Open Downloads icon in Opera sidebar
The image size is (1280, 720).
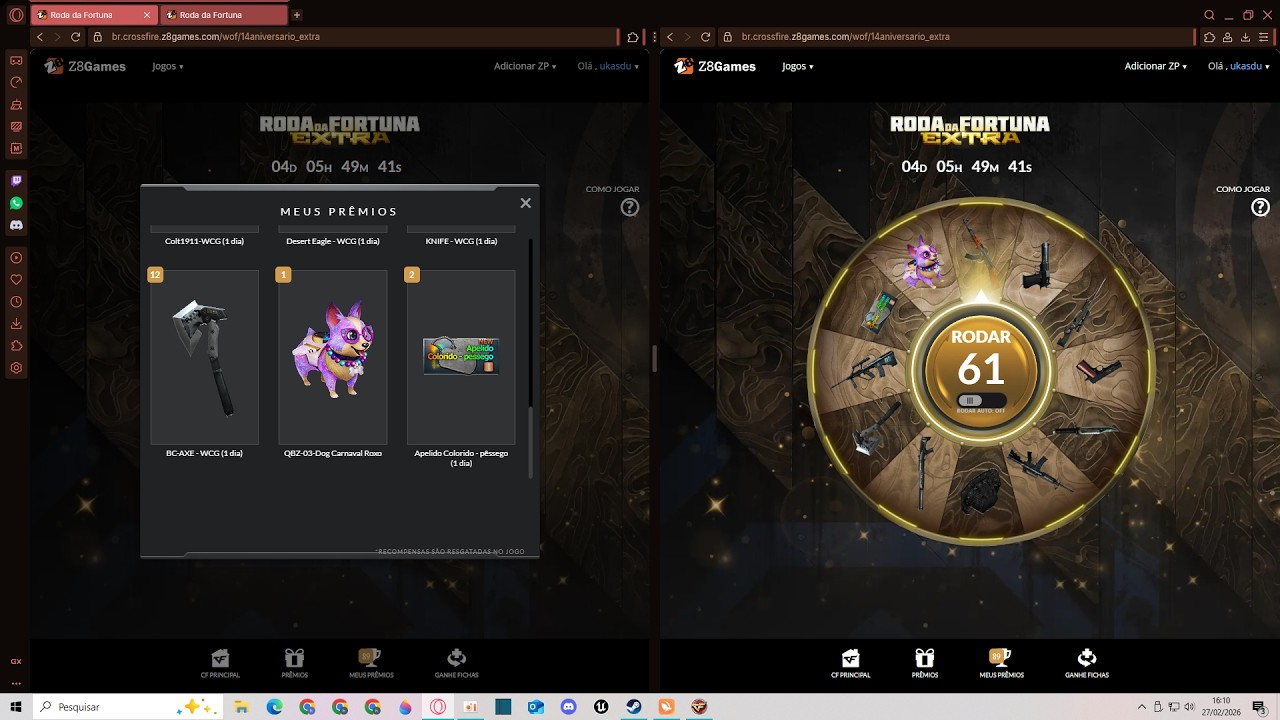[16, 324]
